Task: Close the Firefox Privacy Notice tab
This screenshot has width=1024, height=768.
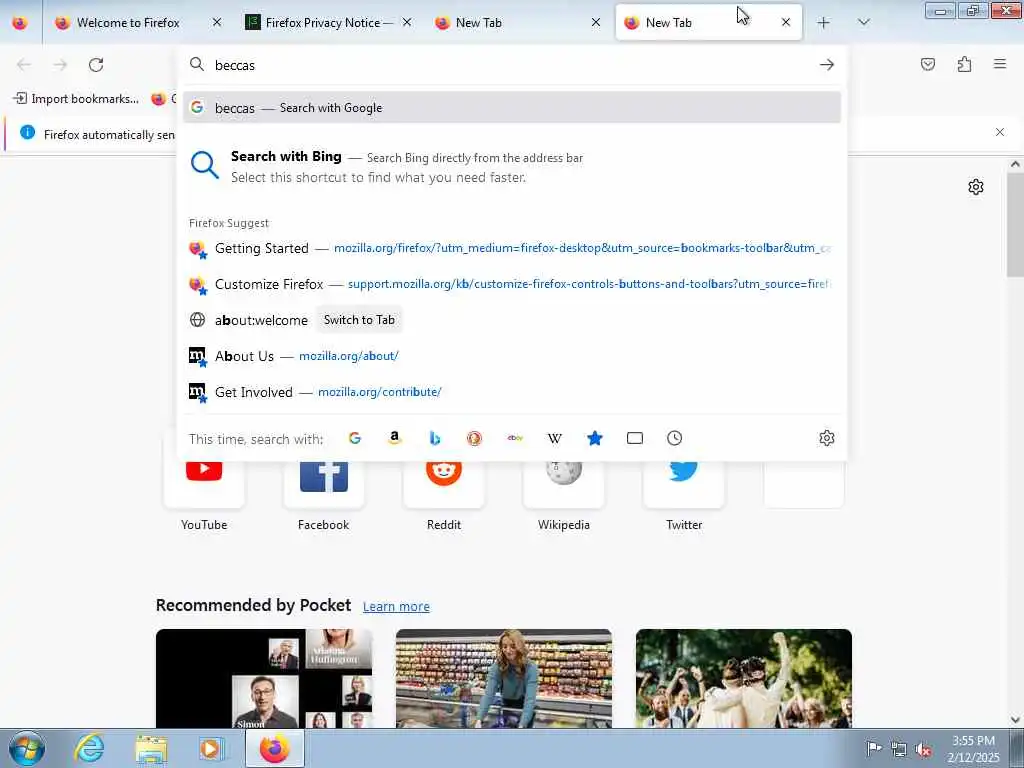Action: (x=407, y=22)
